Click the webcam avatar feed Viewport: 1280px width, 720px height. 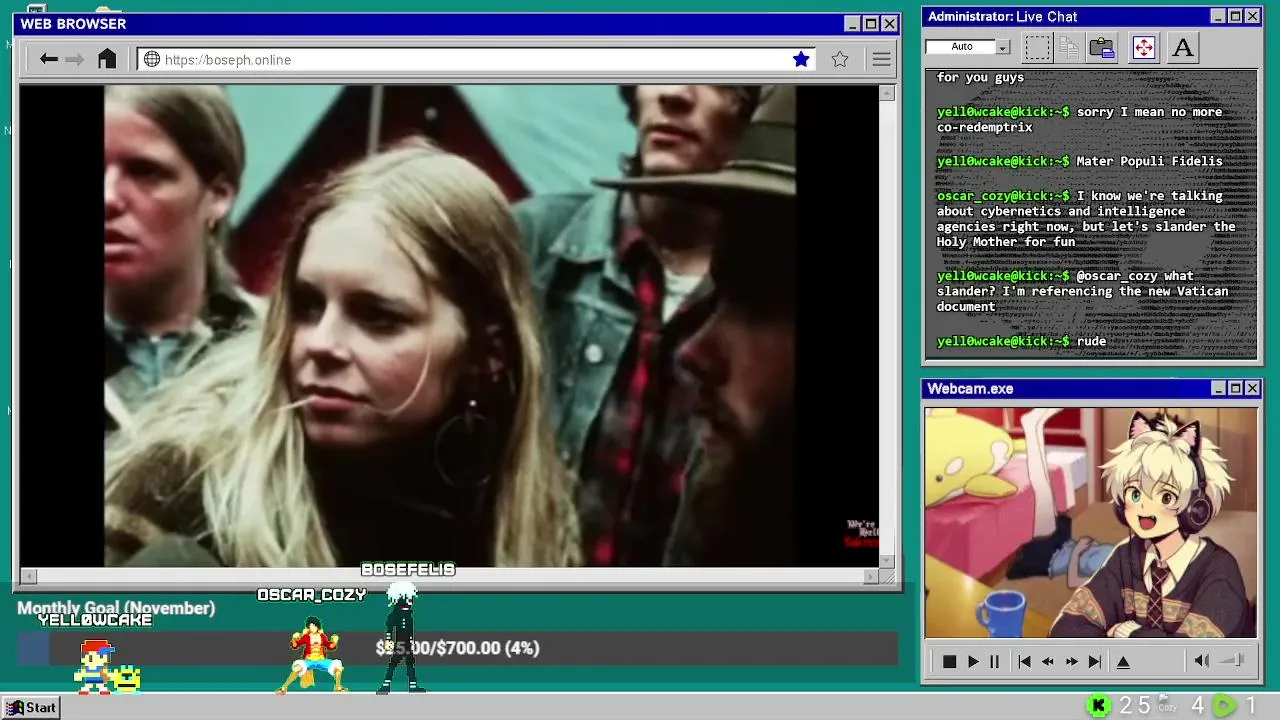coord(1091,522)
